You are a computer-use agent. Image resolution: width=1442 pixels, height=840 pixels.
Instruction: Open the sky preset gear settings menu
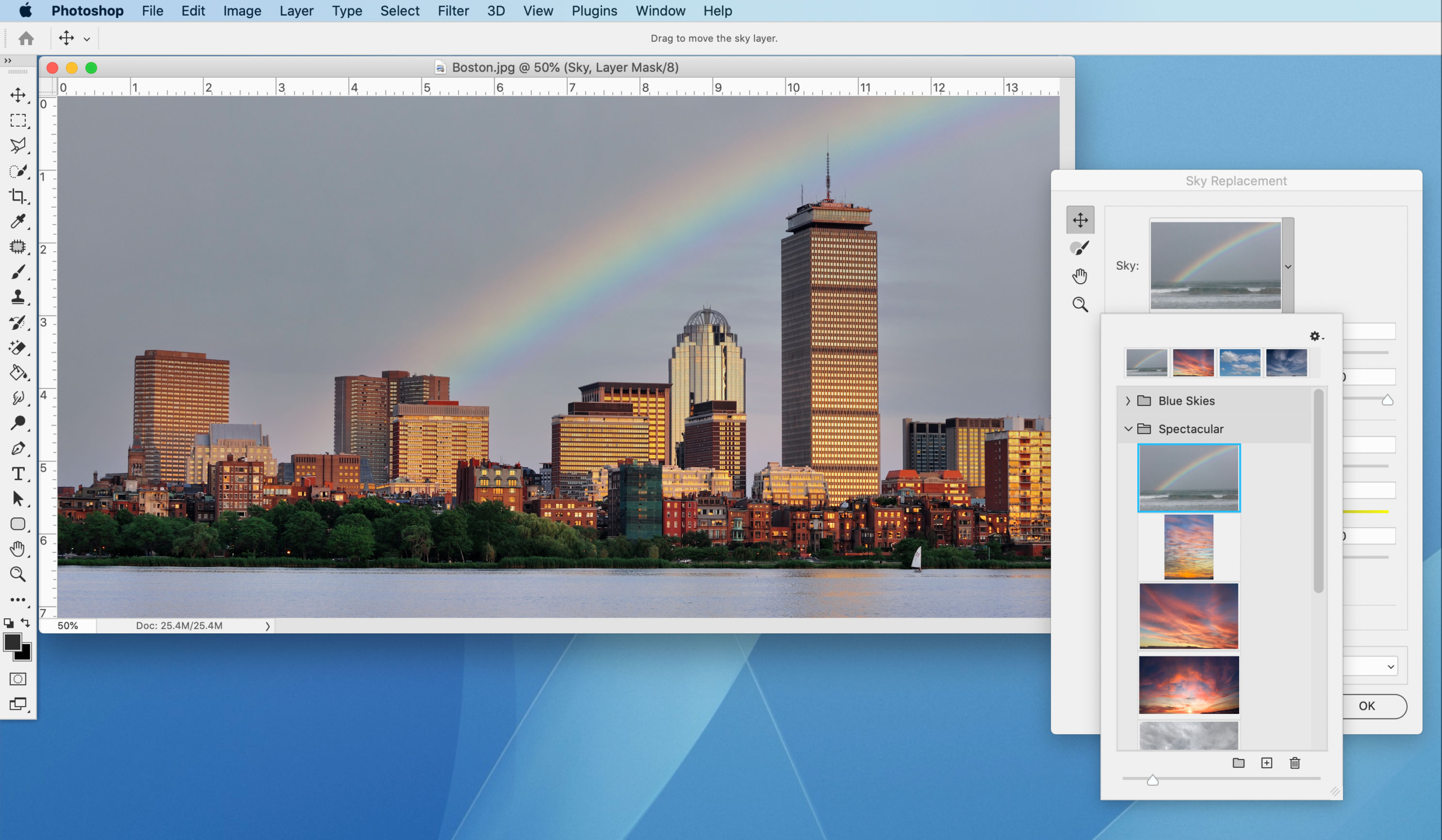click(x=1317, y=336)
